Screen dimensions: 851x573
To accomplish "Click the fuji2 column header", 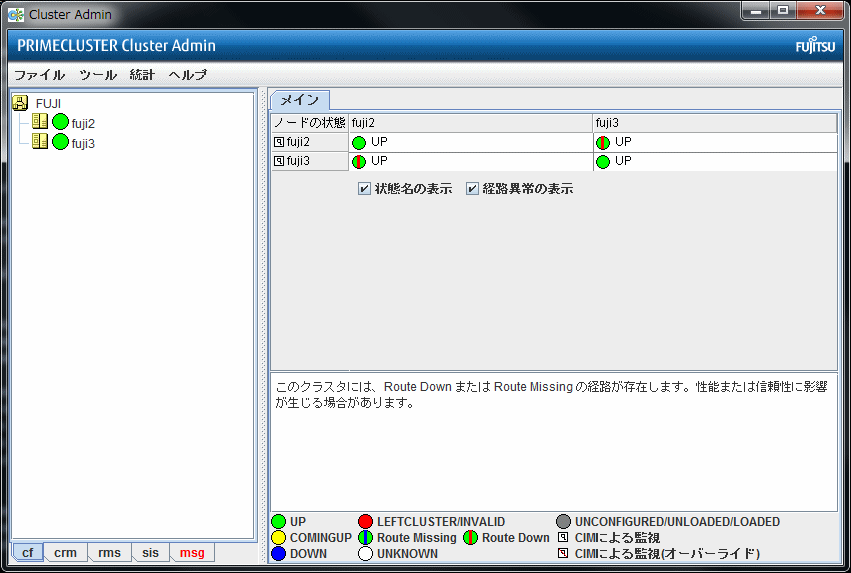I will click(x=471, y=123).
